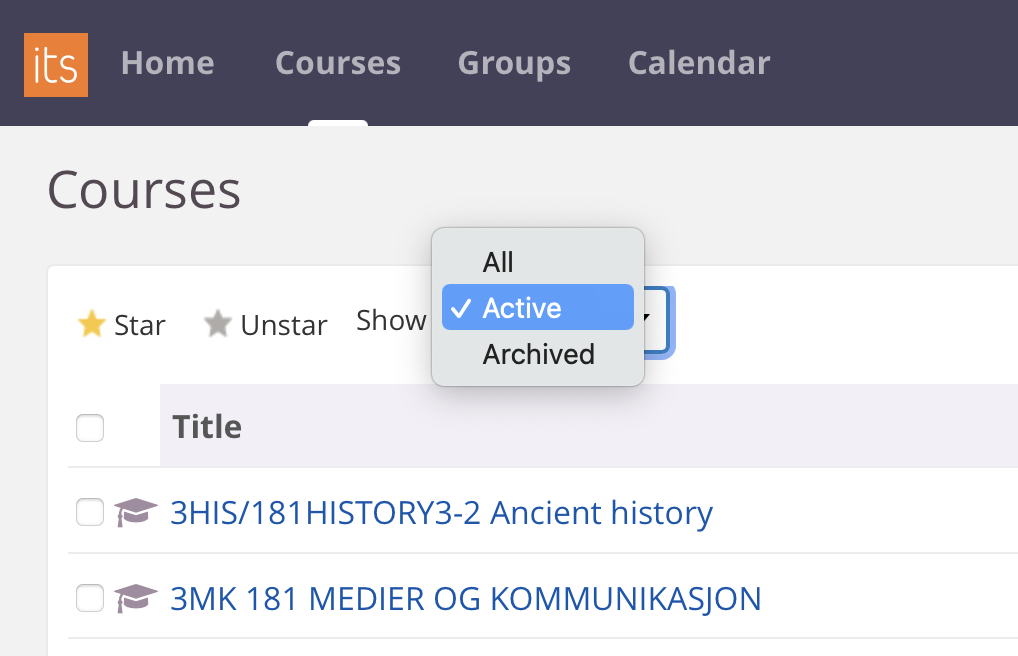Pick "Archived" in the Show filter list
The image size is (1018, 656).
[x=538, y=354]
